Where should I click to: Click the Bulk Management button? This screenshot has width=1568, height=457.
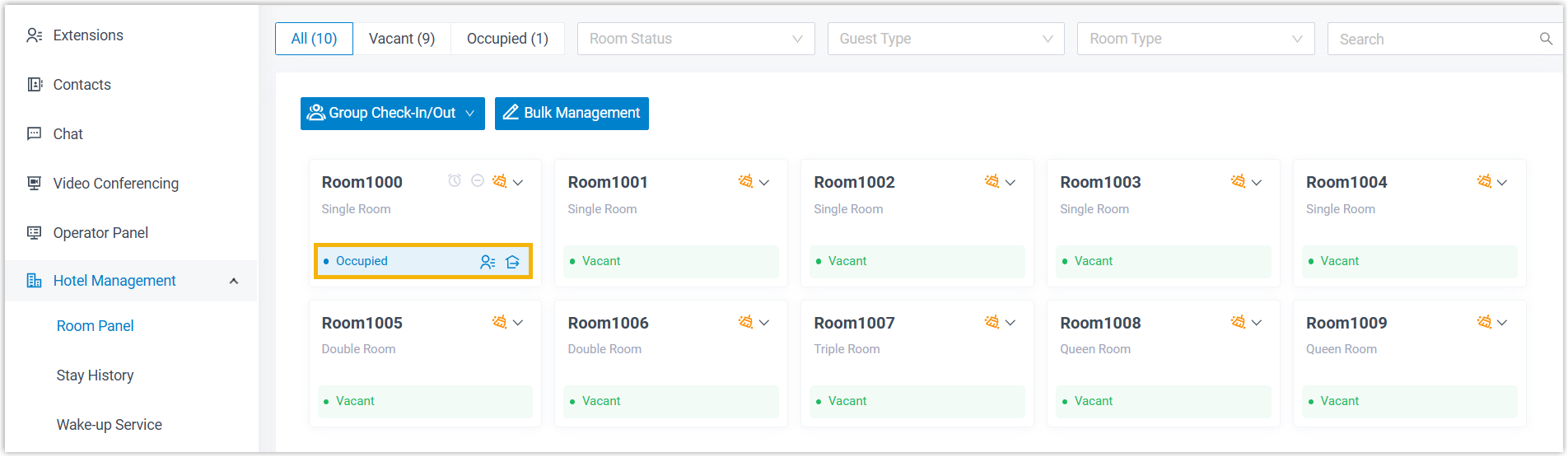(x=572, y=114)
